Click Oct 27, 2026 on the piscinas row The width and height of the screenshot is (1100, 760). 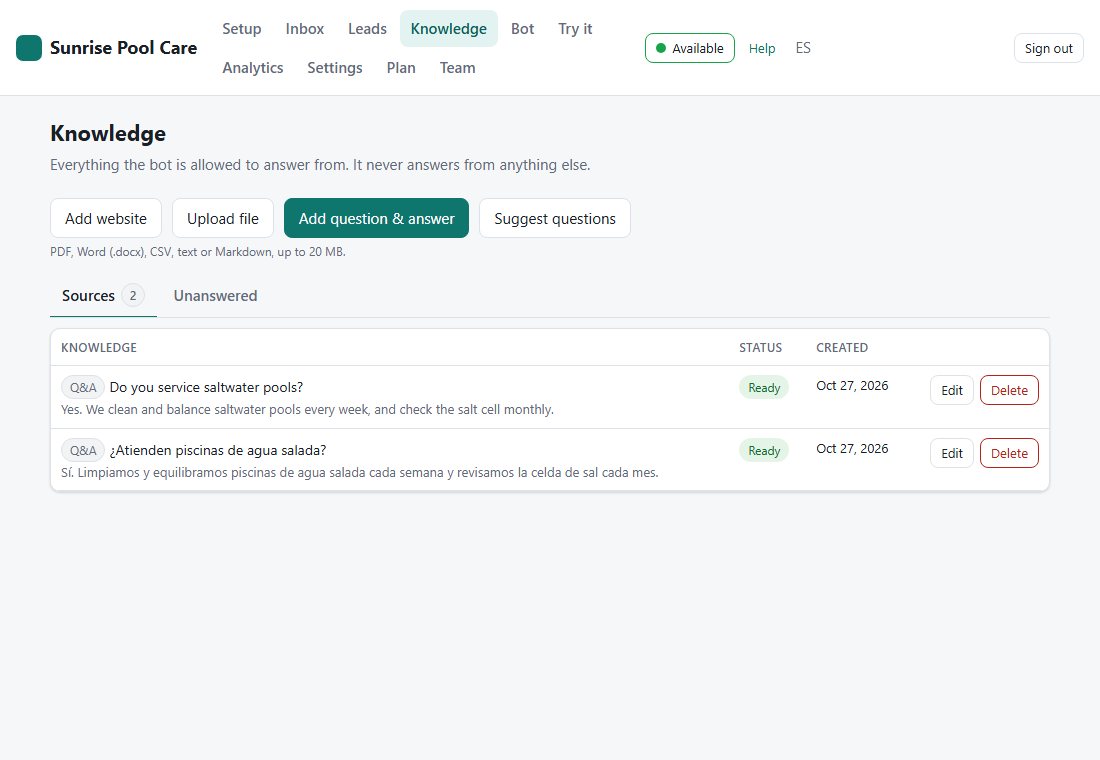pos(852,448)
